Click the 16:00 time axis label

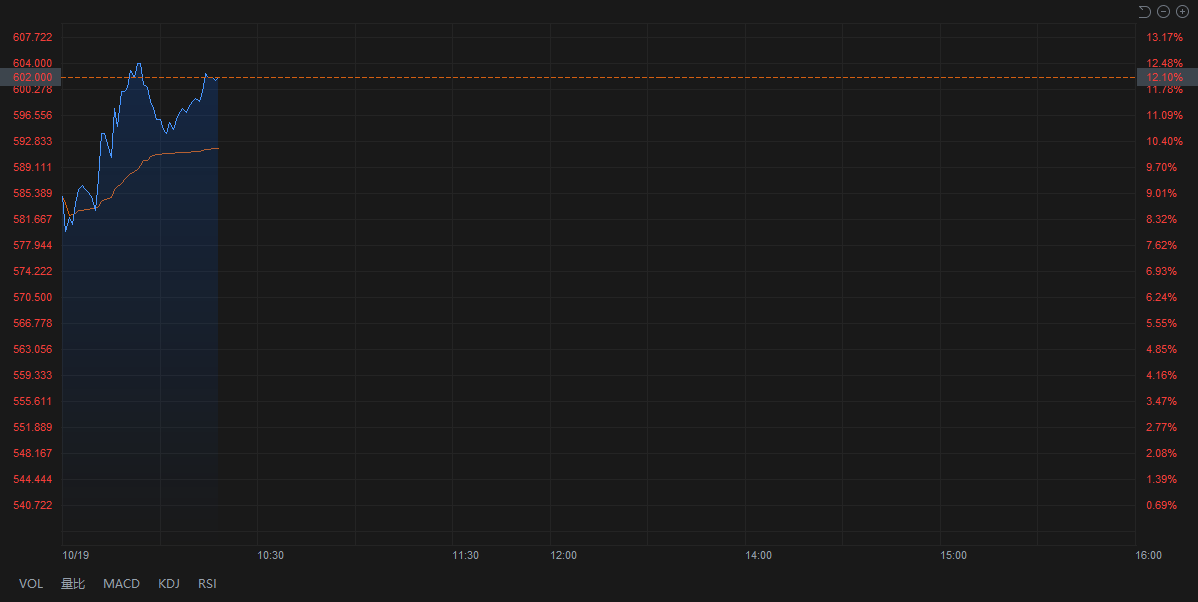[1148, 555]
